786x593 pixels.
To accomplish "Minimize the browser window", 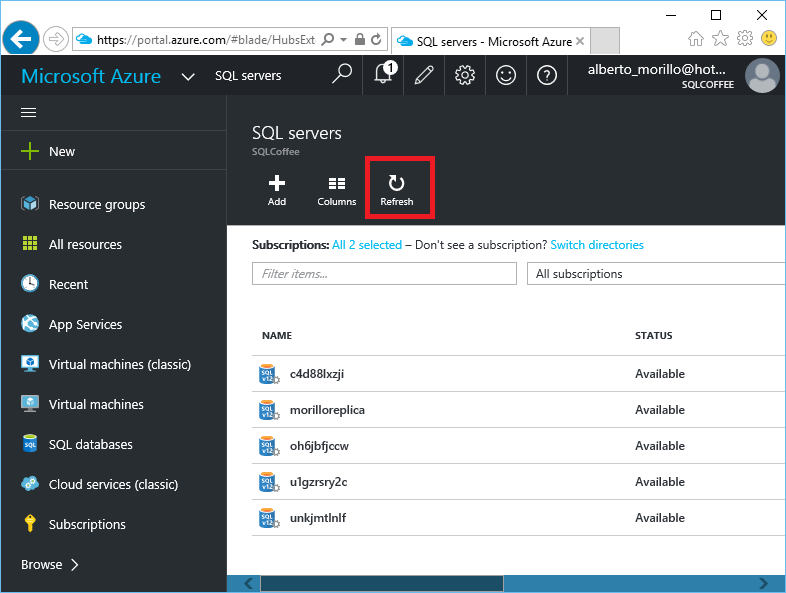I will (671, 16).
